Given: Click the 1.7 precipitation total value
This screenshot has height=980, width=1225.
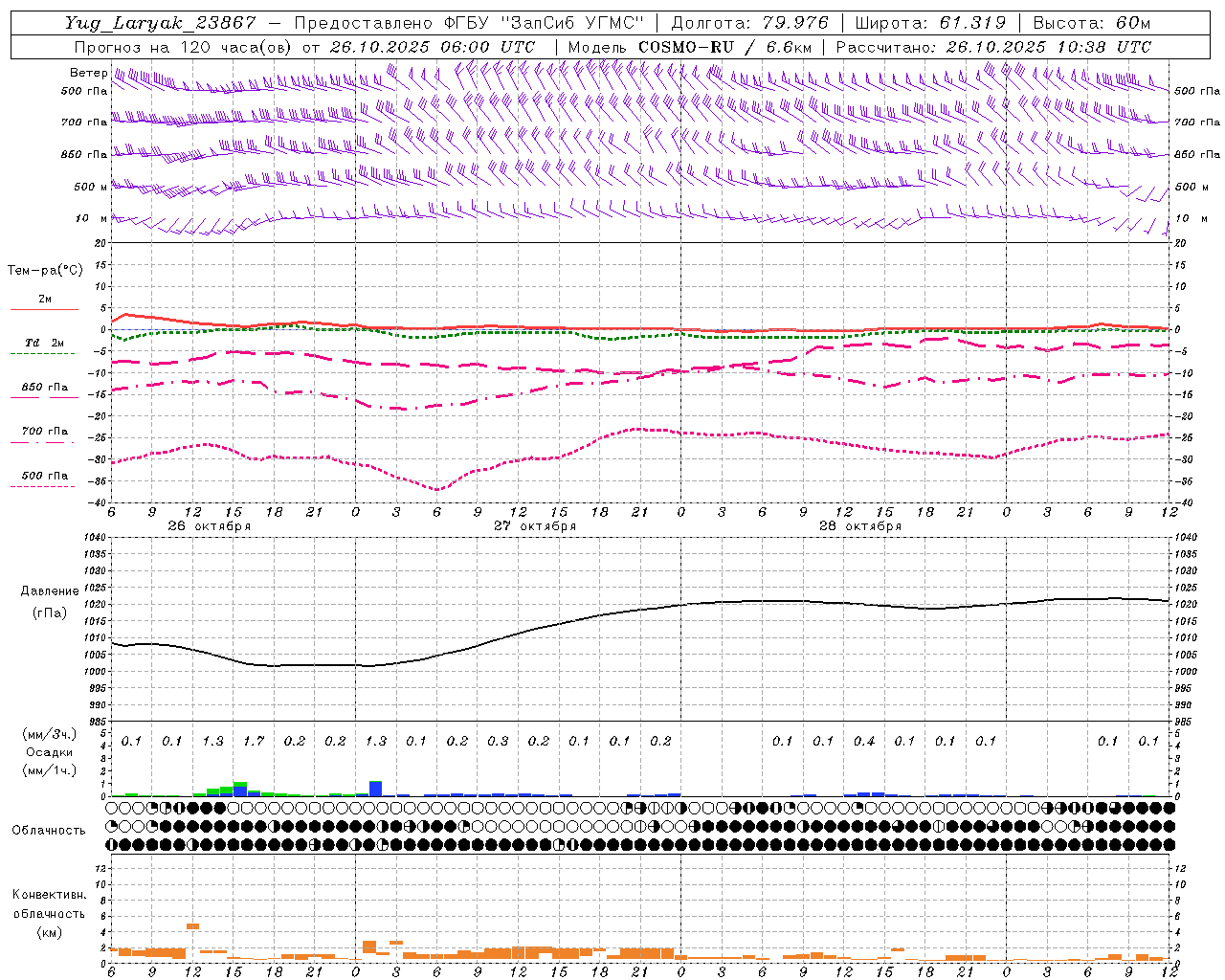Looking at the screenshot, I should coord(254,742).
